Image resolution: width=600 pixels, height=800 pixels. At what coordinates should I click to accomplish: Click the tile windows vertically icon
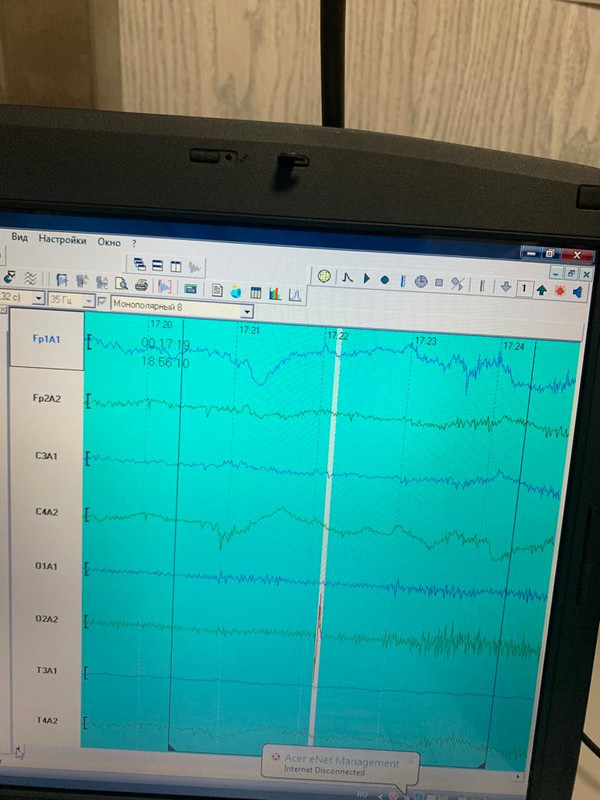click(176, 266)
